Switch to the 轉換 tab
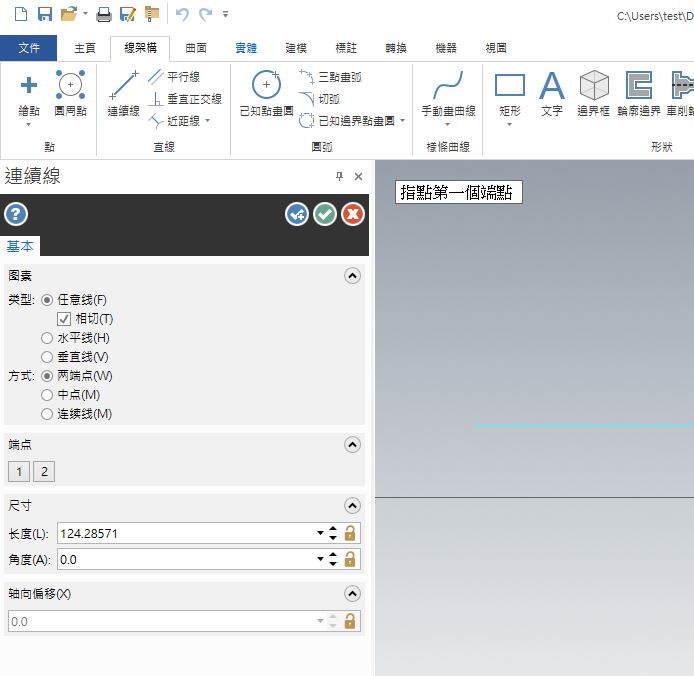This screenshot has height=676, width=694. coord(396,48)
